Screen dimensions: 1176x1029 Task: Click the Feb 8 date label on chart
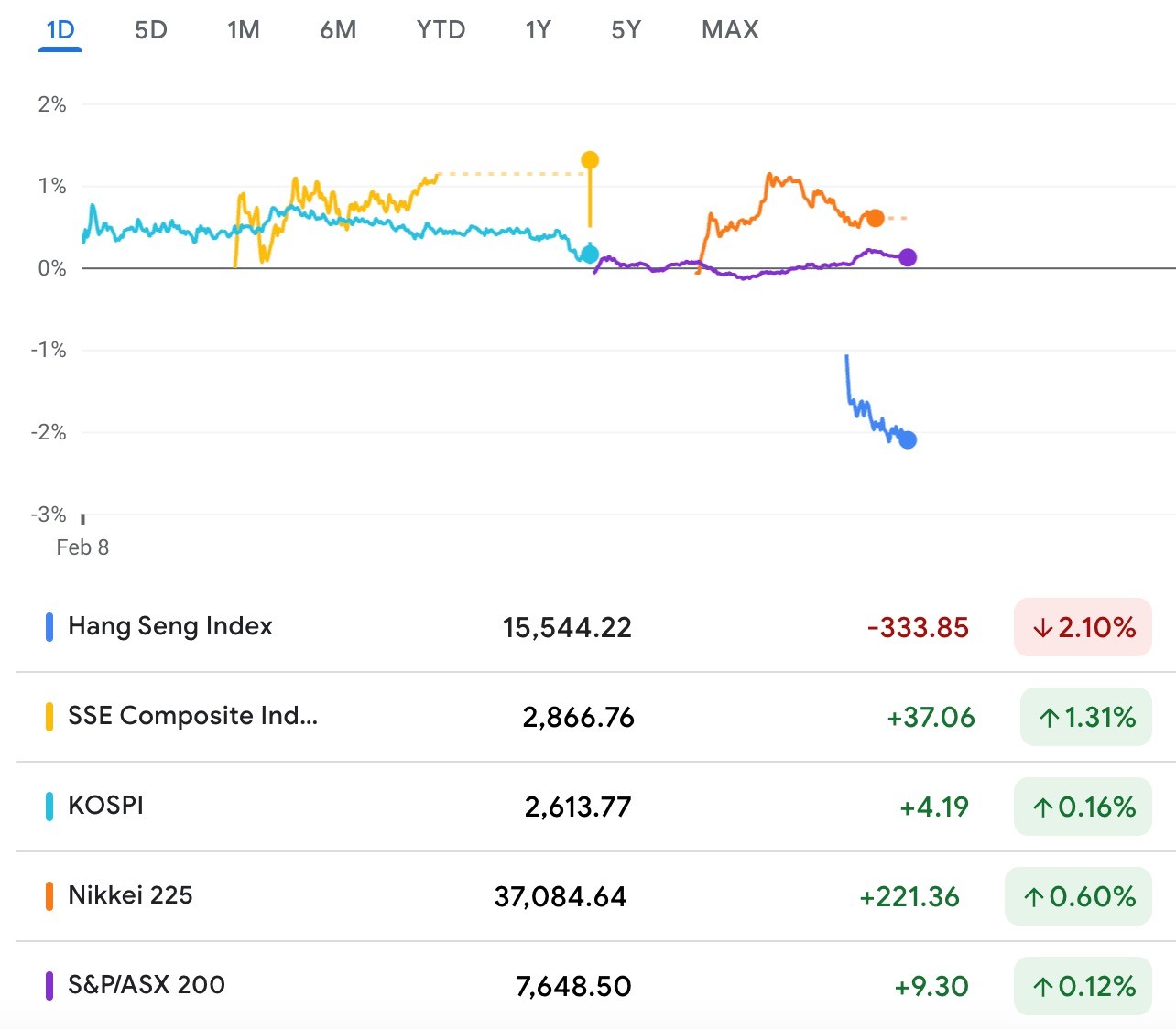point(82,547)
